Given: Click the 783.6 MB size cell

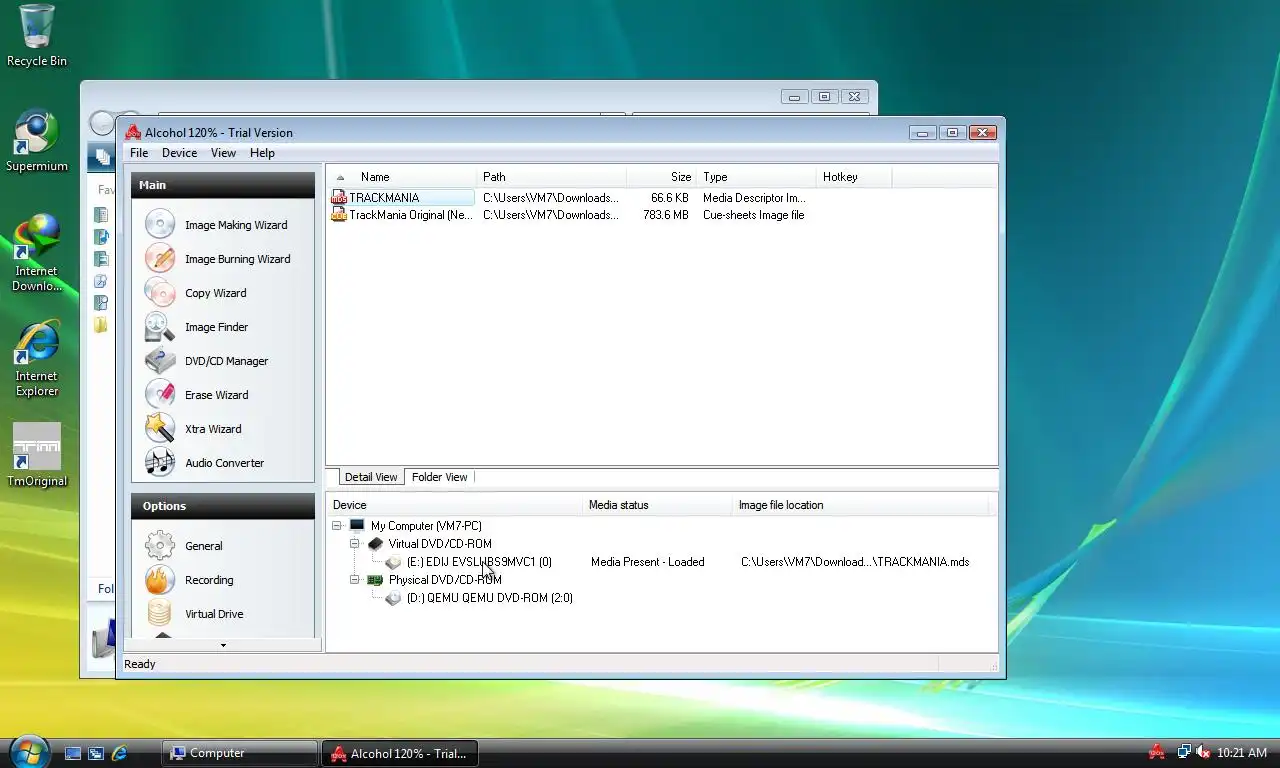Looking at the screenshot, I should tap(666, 215).
